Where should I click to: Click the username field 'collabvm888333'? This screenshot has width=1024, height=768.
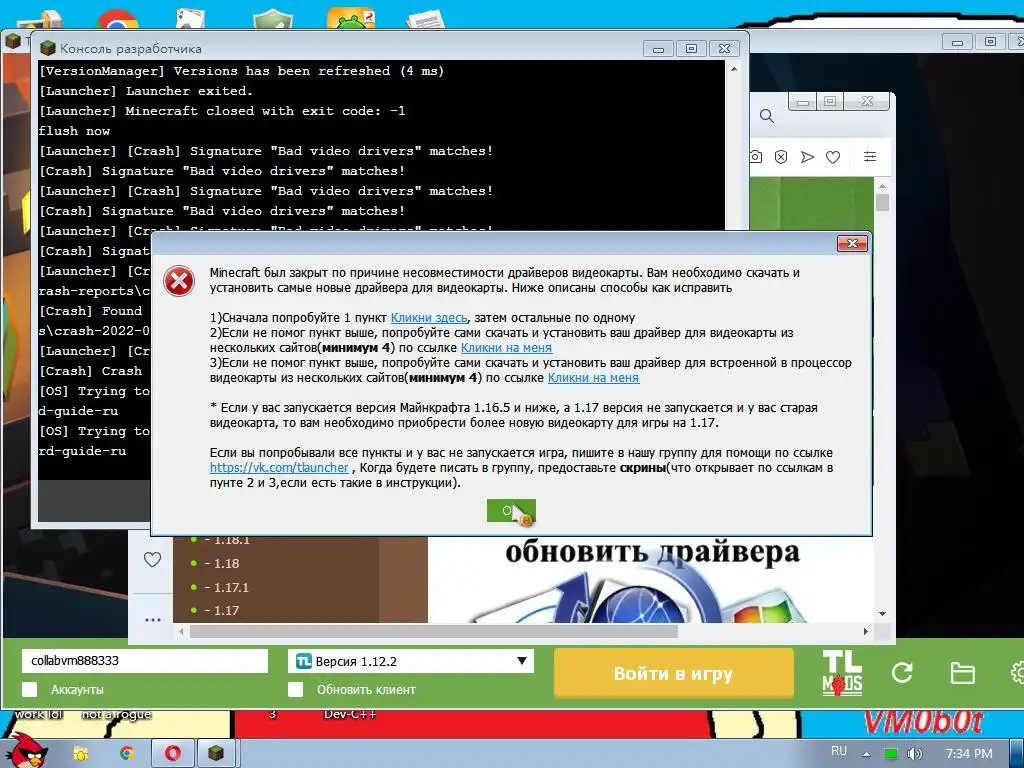point(145,661)
